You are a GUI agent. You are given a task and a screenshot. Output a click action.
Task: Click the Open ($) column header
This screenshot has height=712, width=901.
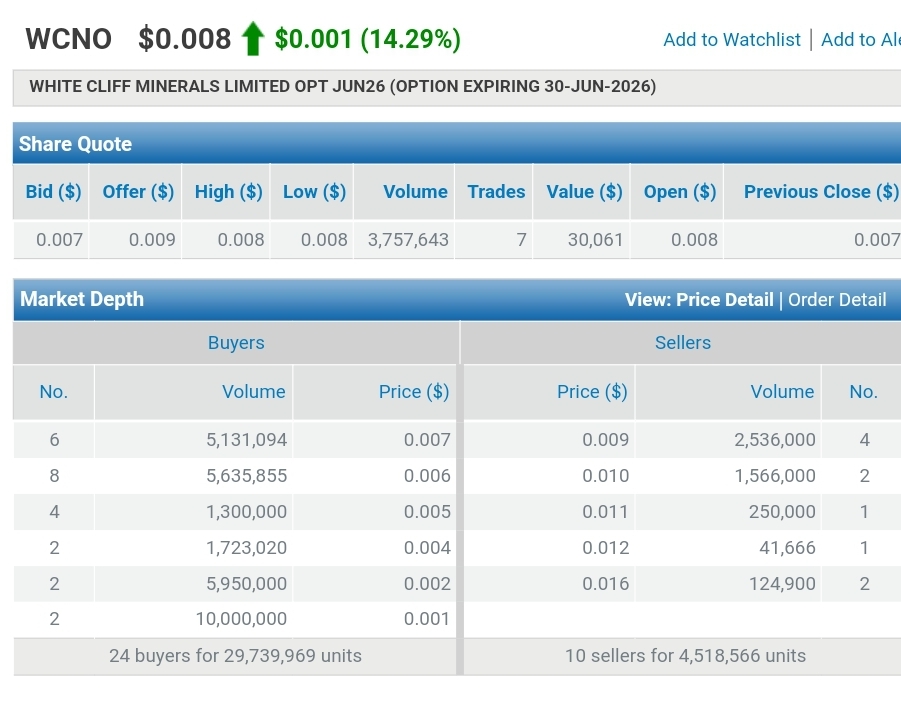pyautogui.click(x=680, y=191)
